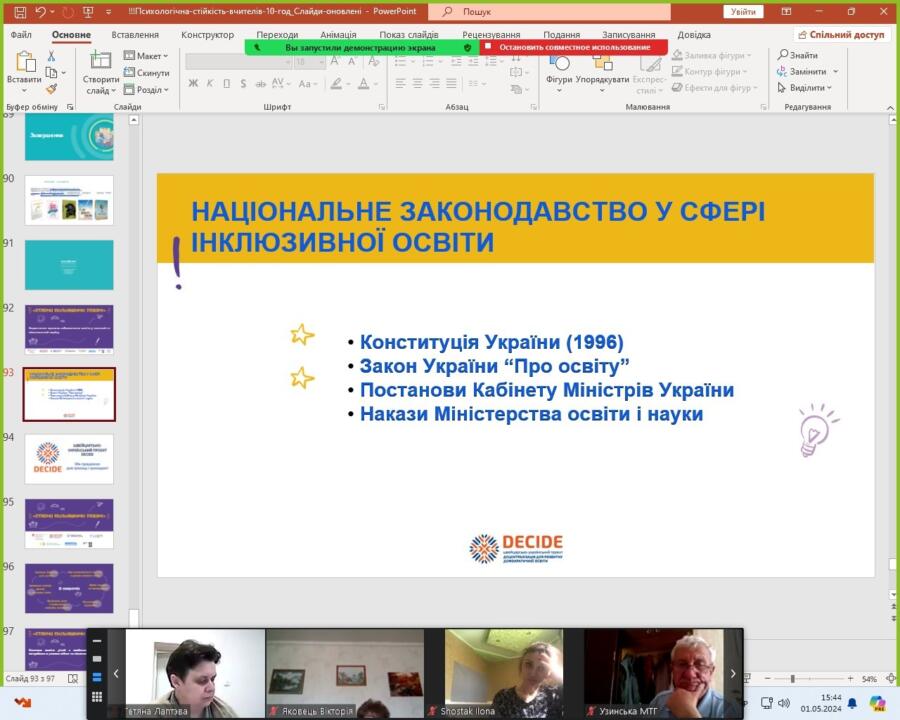Click Replace (Замінити) in the Editing group
The image size is (900, 720).
coord(802,72)
